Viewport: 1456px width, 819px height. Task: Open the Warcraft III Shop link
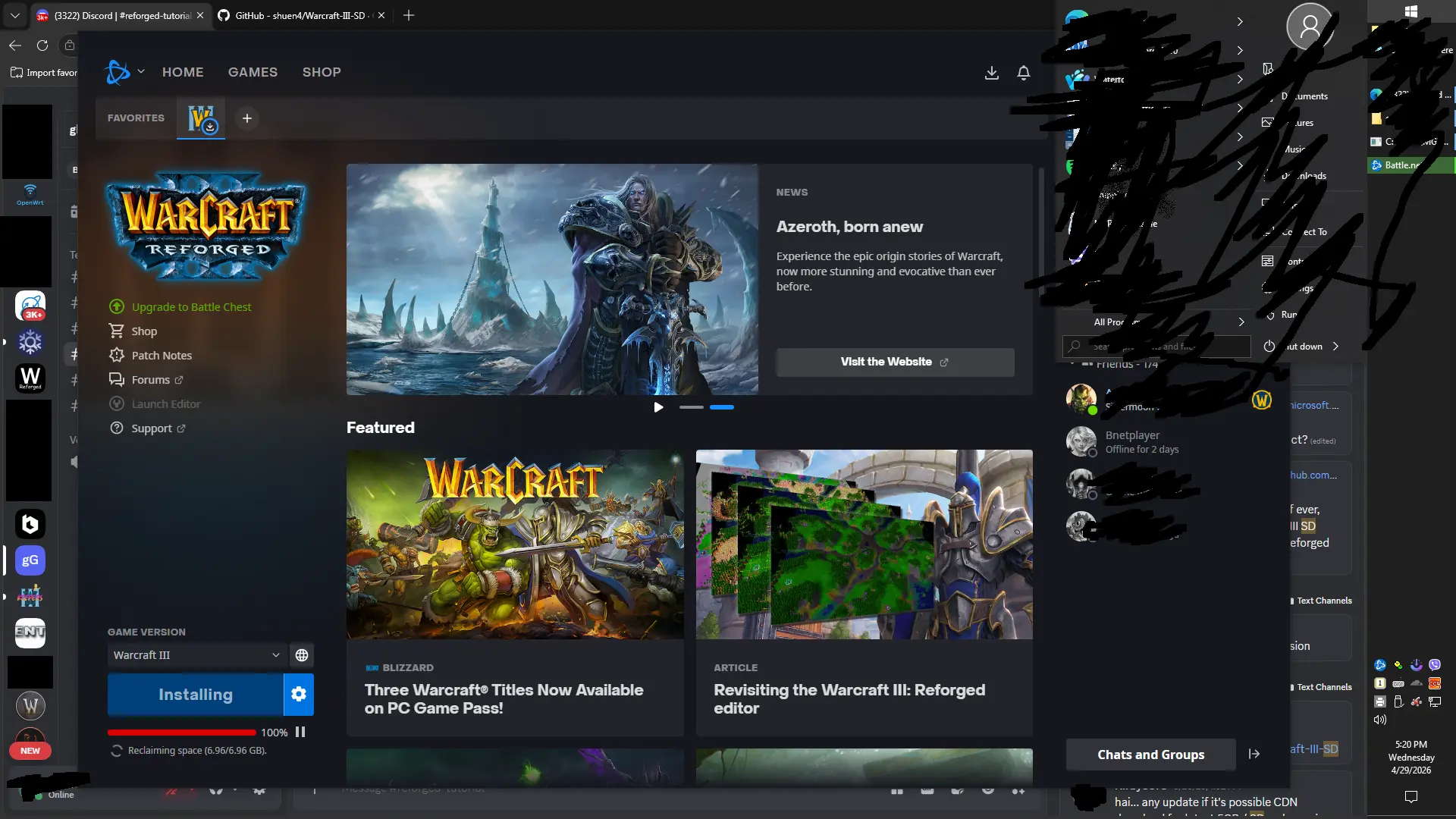click(133, 331)
